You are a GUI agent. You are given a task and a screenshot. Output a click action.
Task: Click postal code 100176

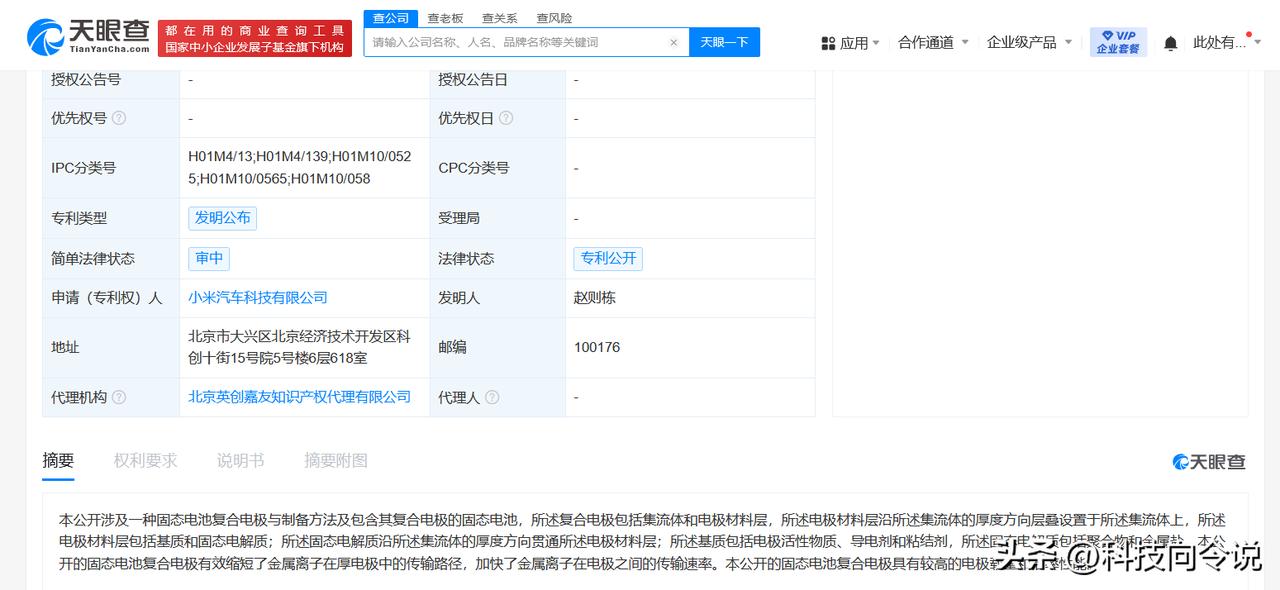coord(597,347)
